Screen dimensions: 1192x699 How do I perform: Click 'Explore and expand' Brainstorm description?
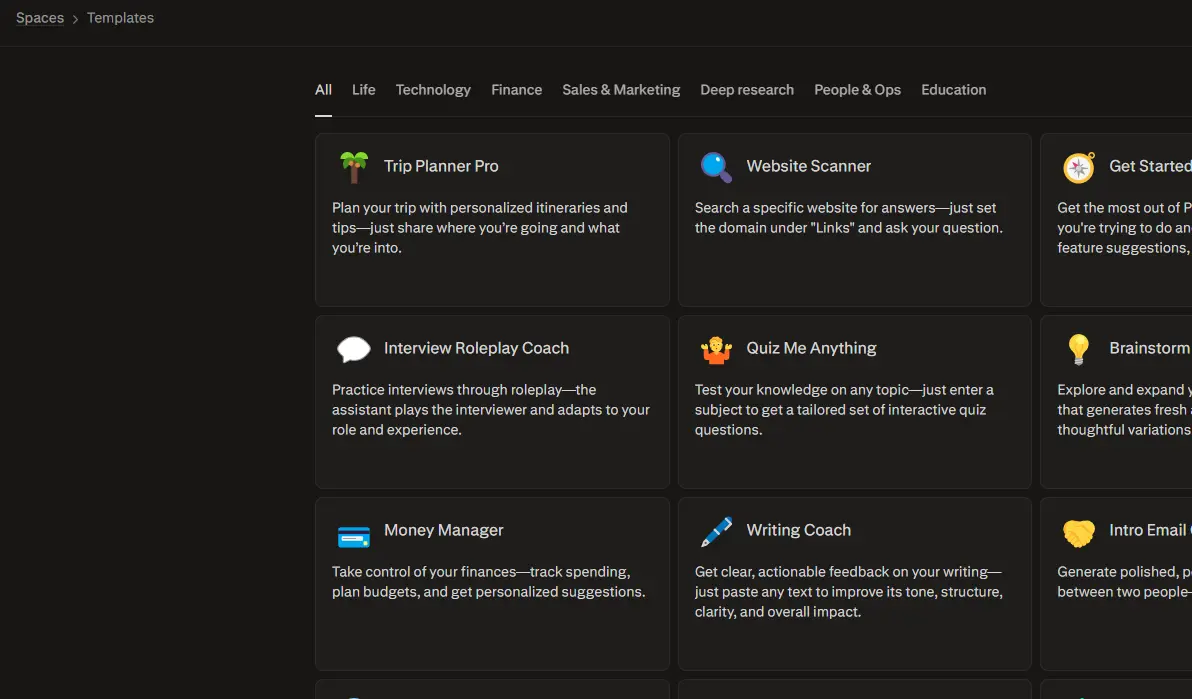coord(1124,410)
